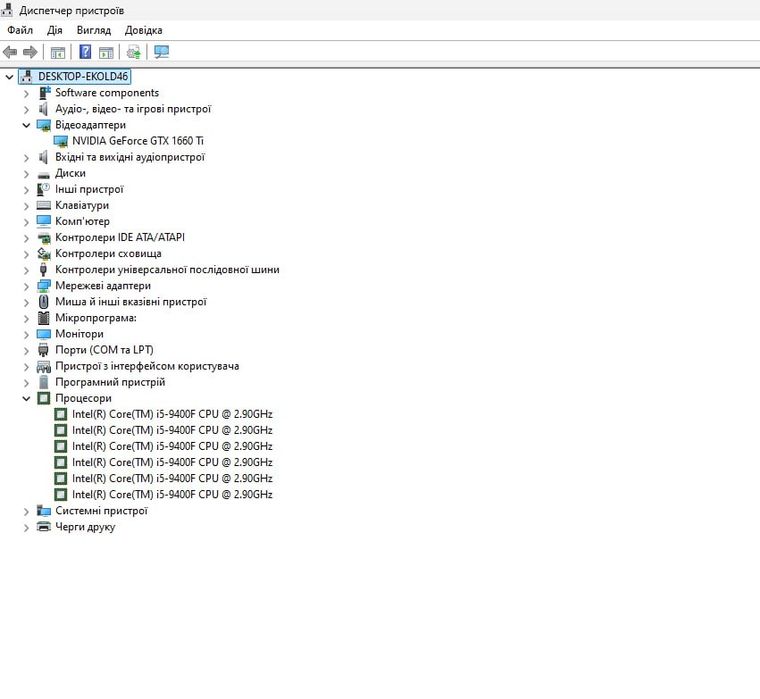The height and width of the screenshot is (699, 760).
Task: Select the Вхідні та вихідні аудіопристрої label
Action: [x=130, y=157]
